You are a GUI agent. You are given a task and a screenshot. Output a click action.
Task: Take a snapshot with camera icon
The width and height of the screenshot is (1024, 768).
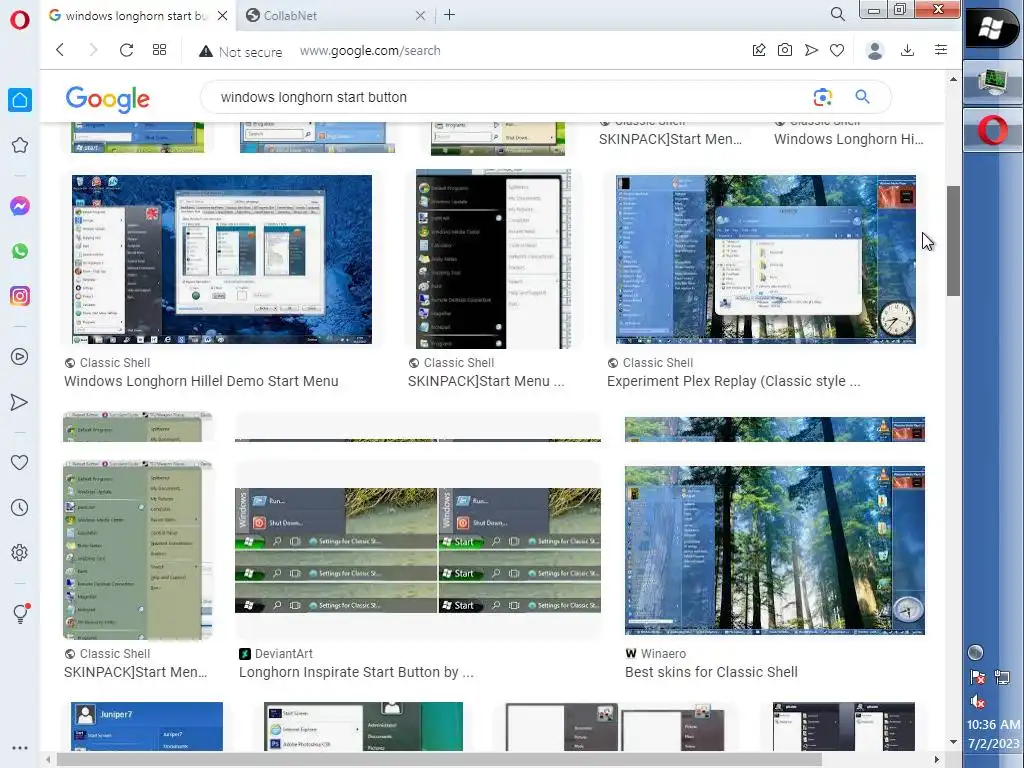click(785, 50)
